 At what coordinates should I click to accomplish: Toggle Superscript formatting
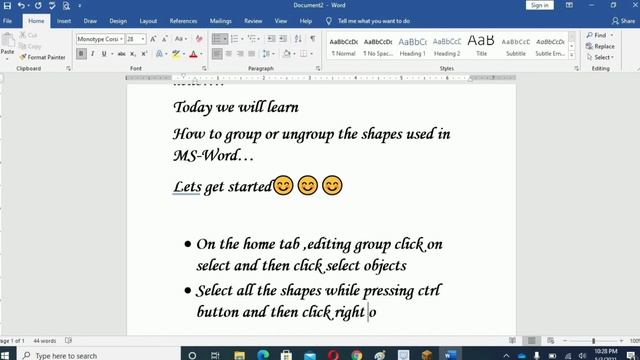coord(144,54)
